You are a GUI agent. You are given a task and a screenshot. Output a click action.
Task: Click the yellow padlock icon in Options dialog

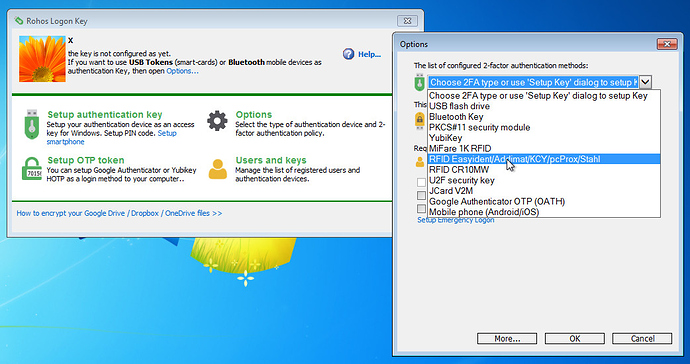[x=420, y=120]
